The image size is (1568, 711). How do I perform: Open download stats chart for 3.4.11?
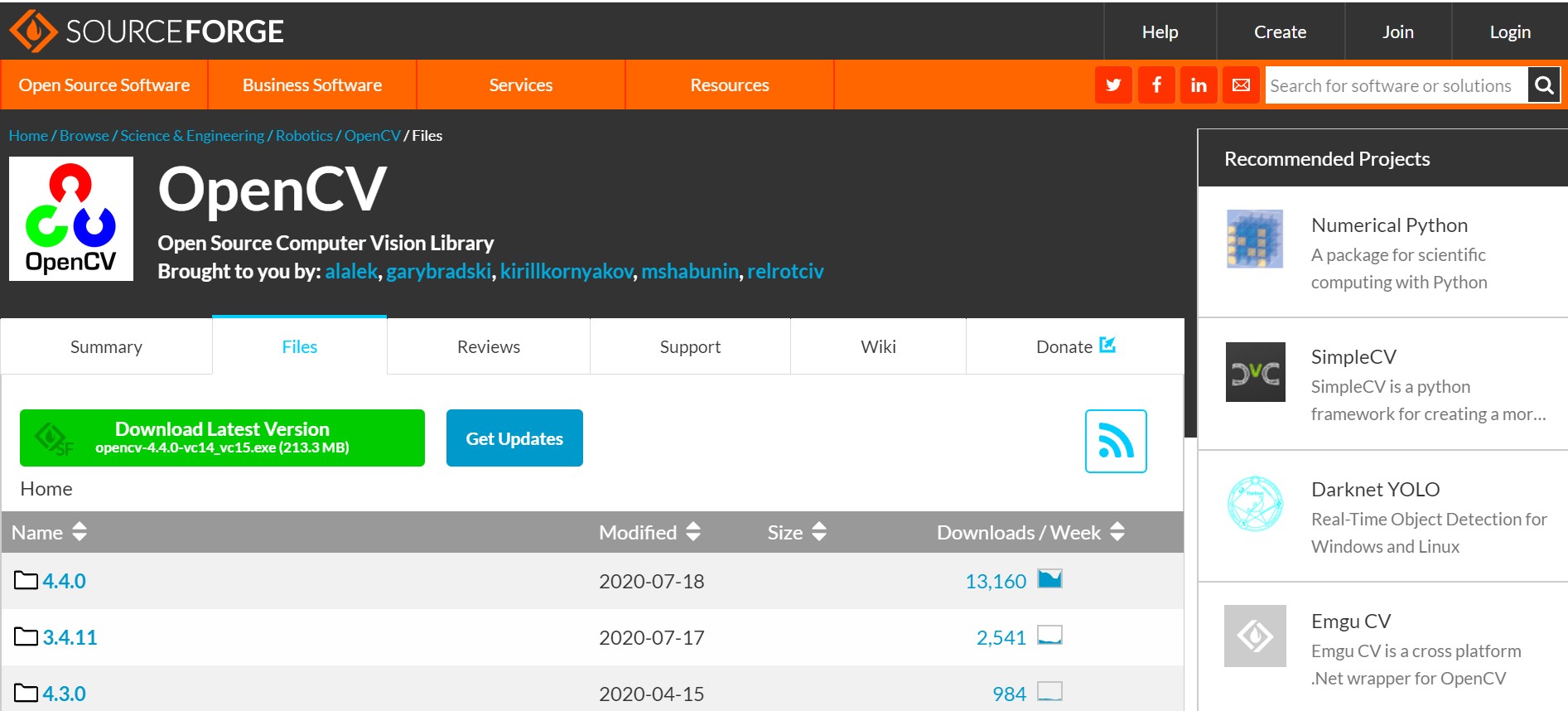(1049, 635)
